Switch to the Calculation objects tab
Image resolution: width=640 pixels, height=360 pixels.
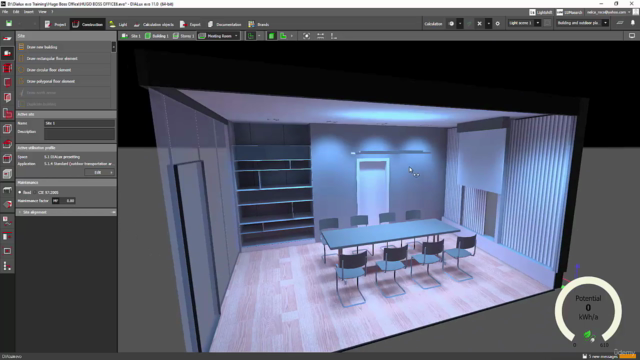[153, 24]
